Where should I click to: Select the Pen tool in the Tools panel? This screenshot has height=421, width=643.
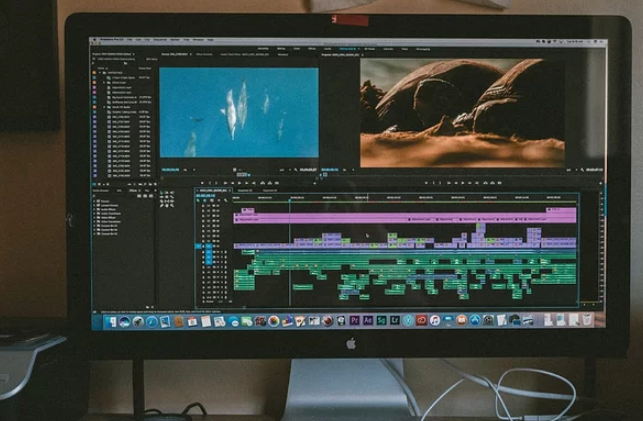tap(162, 206)
